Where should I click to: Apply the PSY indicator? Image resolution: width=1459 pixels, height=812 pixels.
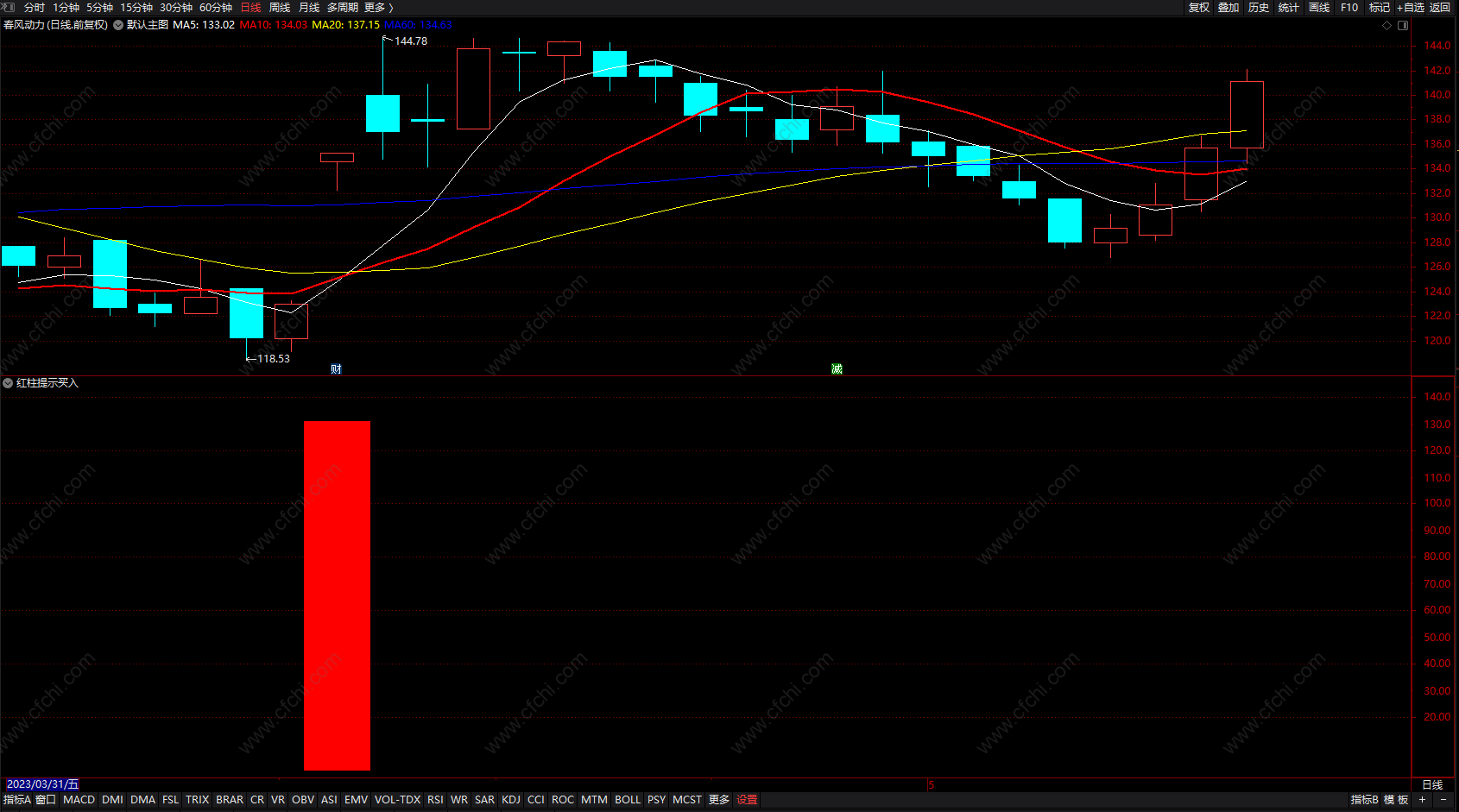pyautogui.click(x=657, y=800)
